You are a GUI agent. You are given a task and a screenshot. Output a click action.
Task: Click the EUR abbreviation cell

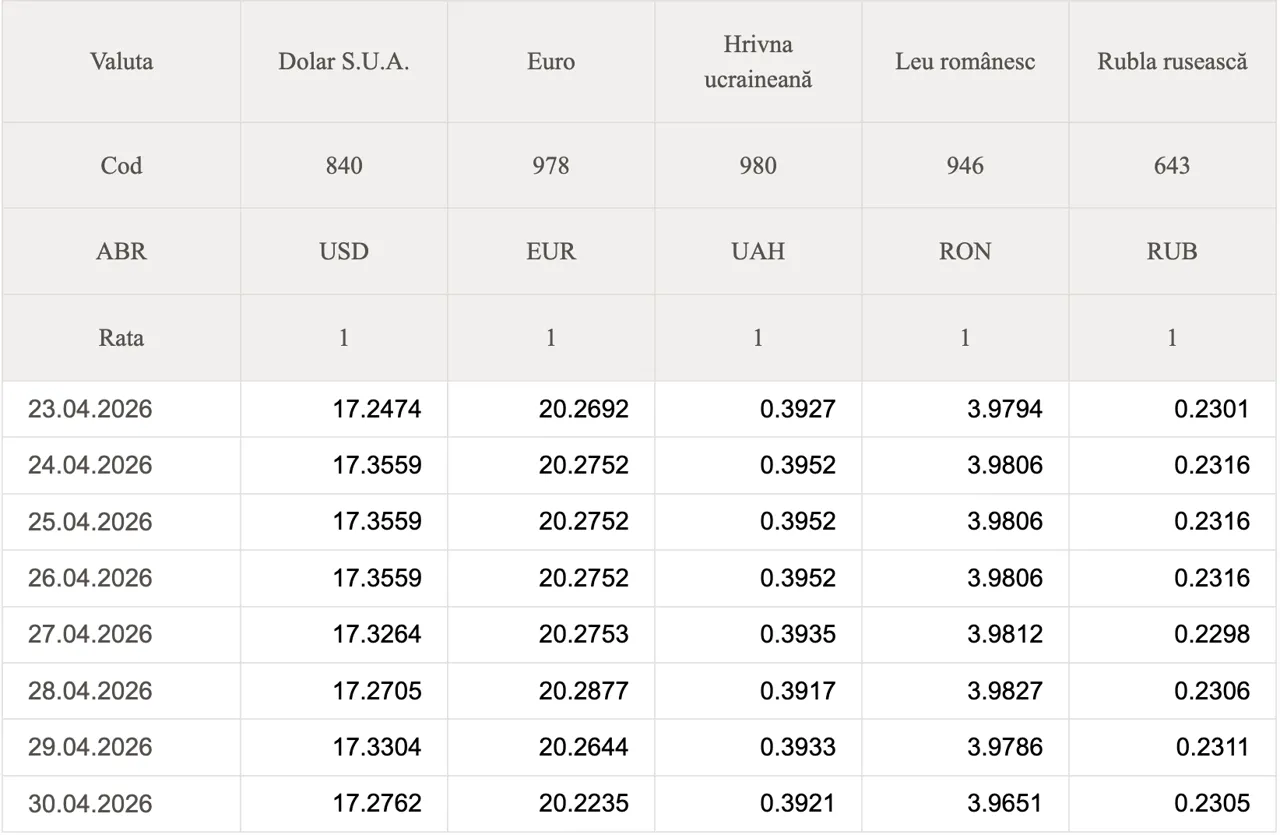pos(551,251)
